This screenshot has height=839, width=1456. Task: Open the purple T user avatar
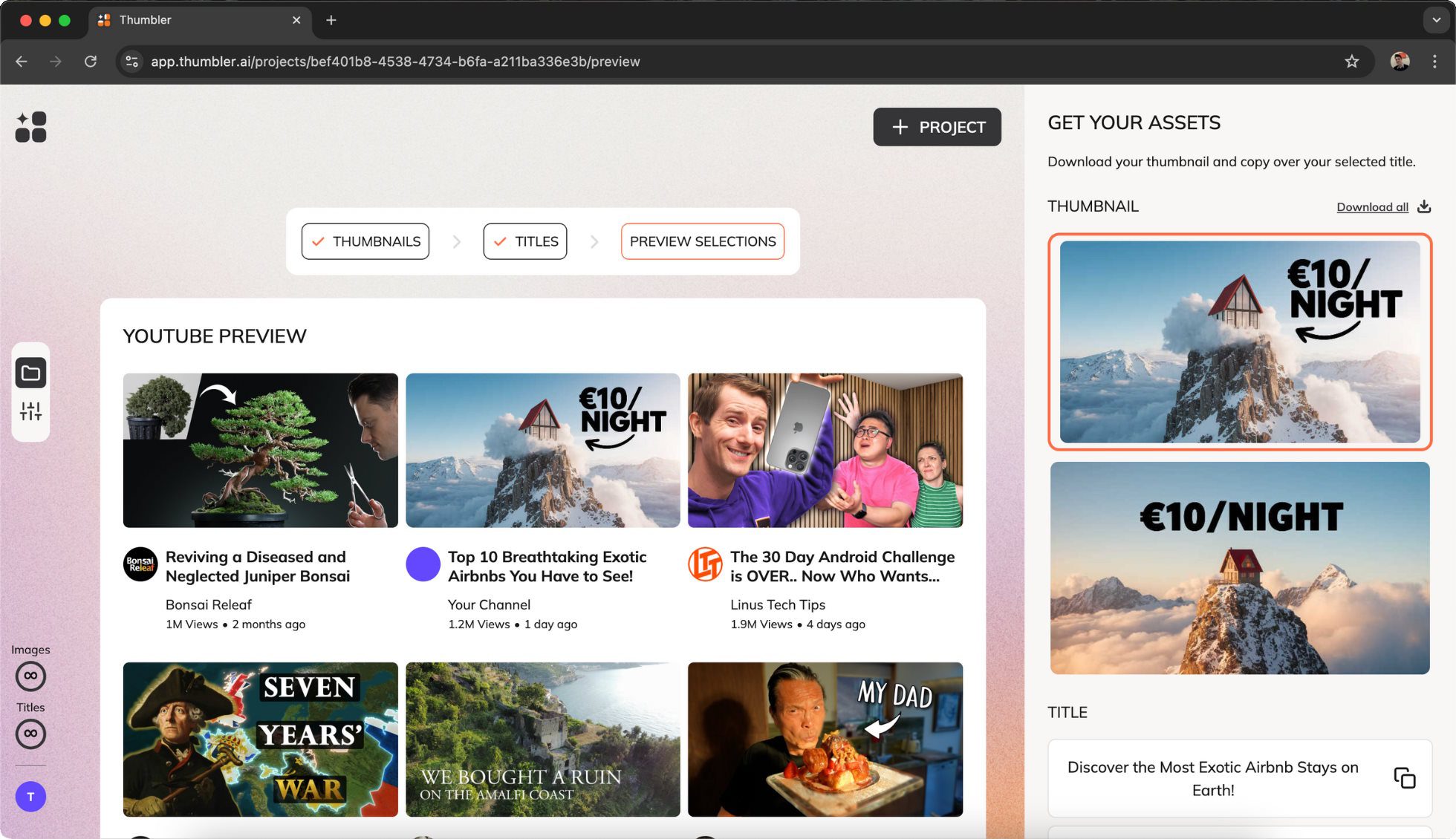[30, 797]
